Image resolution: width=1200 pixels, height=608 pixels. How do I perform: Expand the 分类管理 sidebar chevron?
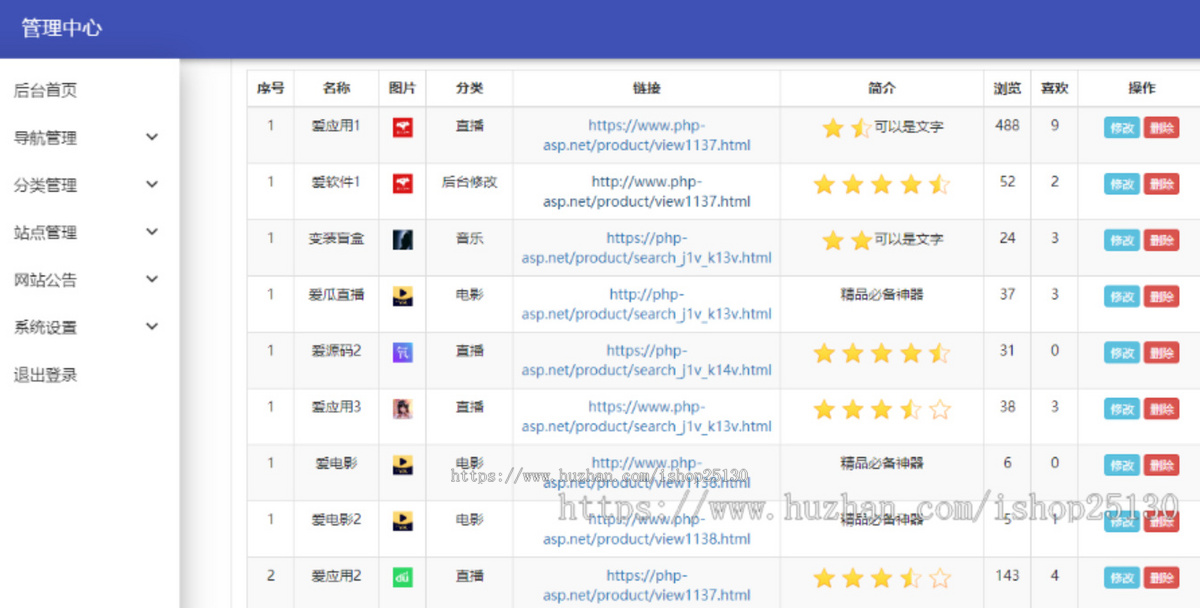tap(152, 184)
